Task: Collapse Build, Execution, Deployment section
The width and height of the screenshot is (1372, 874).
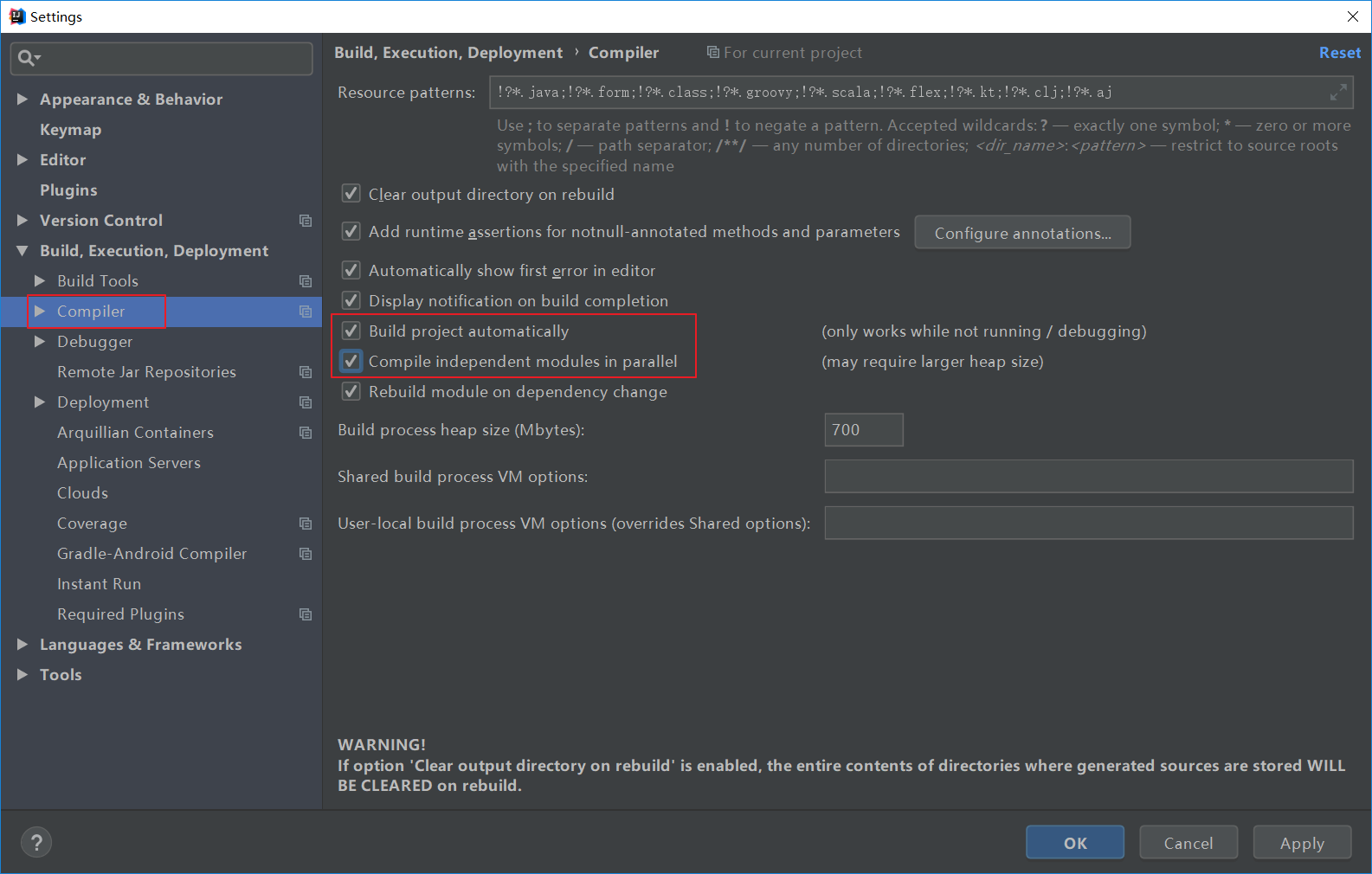Action: click(x=23, y=251)
